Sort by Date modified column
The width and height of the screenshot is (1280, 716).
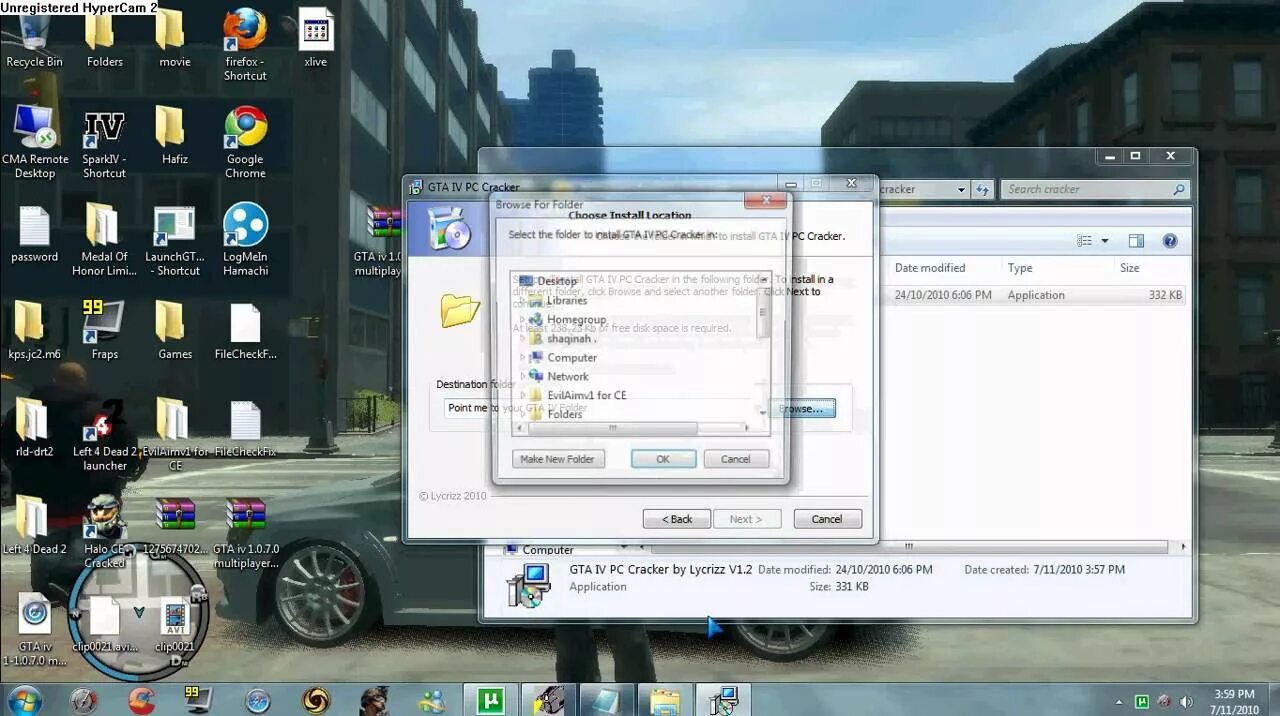[x=929, y=268]
